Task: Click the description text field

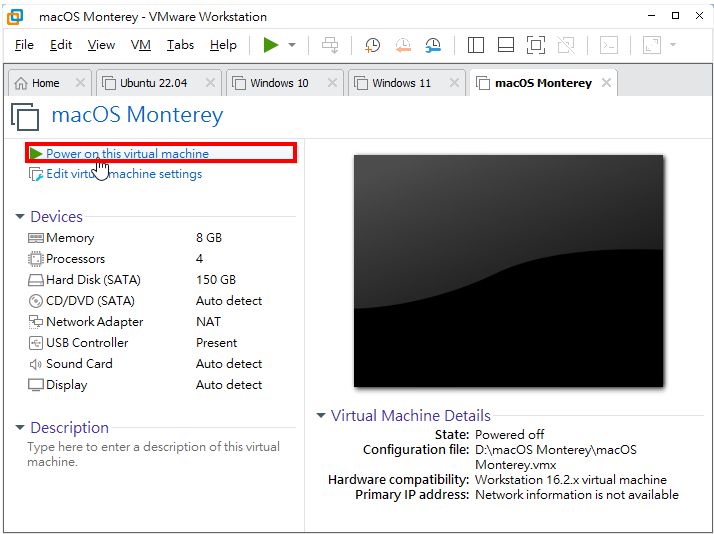Action: pos(153,454)
